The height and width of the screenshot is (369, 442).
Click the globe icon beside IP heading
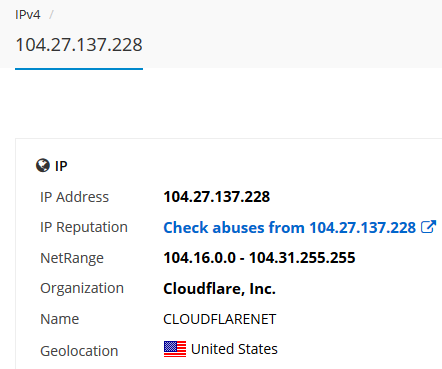[x=43, y=165]
